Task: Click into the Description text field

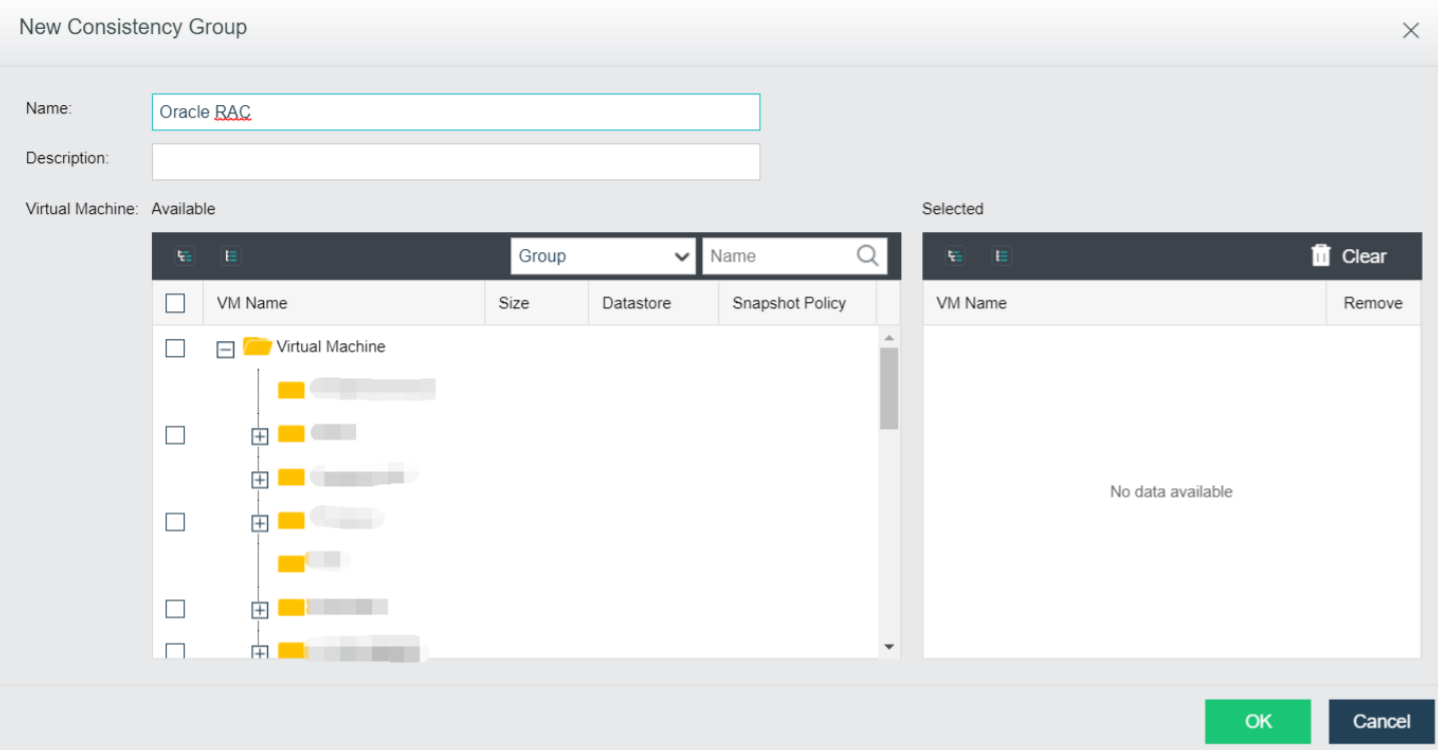Action: (456, 162)
